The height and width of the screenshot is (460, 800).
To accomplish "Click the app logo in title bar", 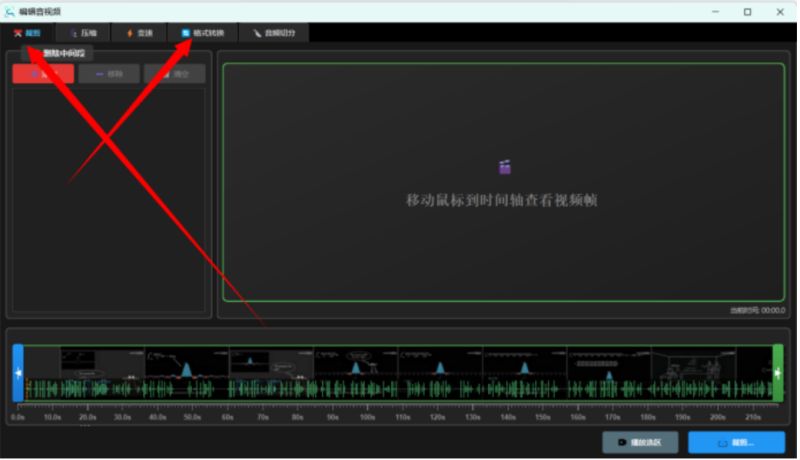I will [10, 11].
